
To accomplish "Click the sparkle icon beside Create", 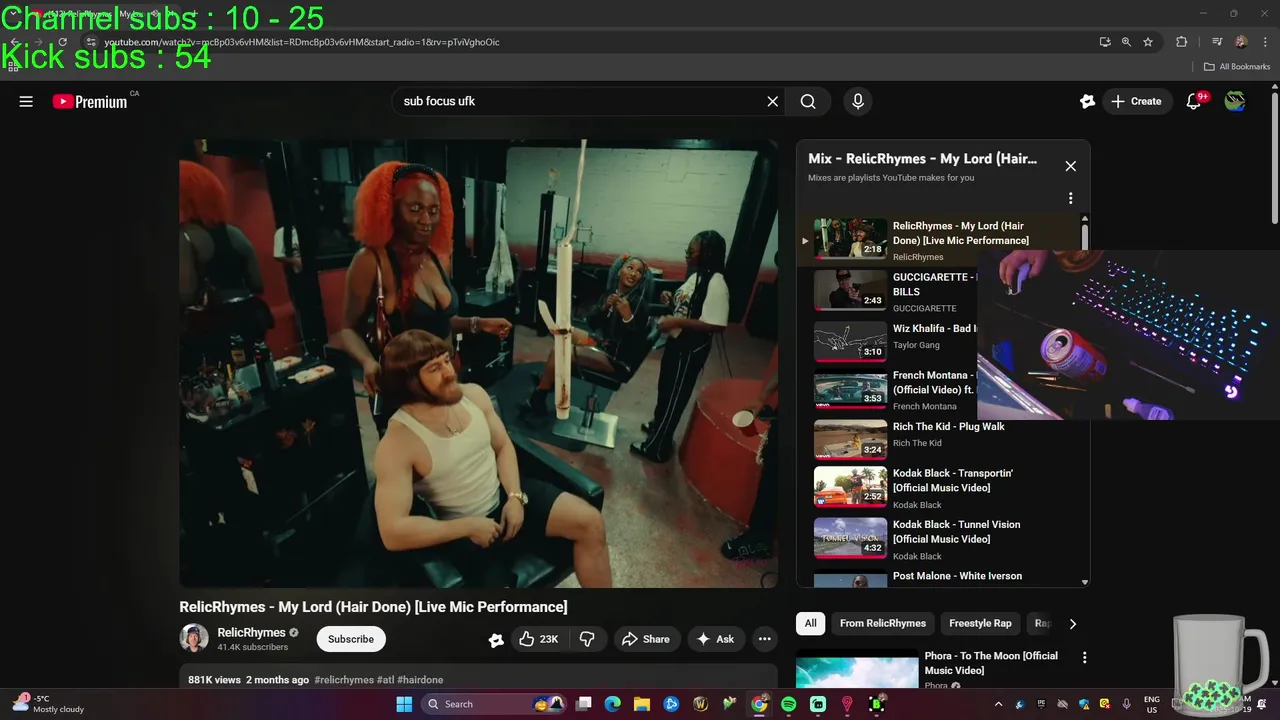I will pyautogui.click(x=1087, y=101).
